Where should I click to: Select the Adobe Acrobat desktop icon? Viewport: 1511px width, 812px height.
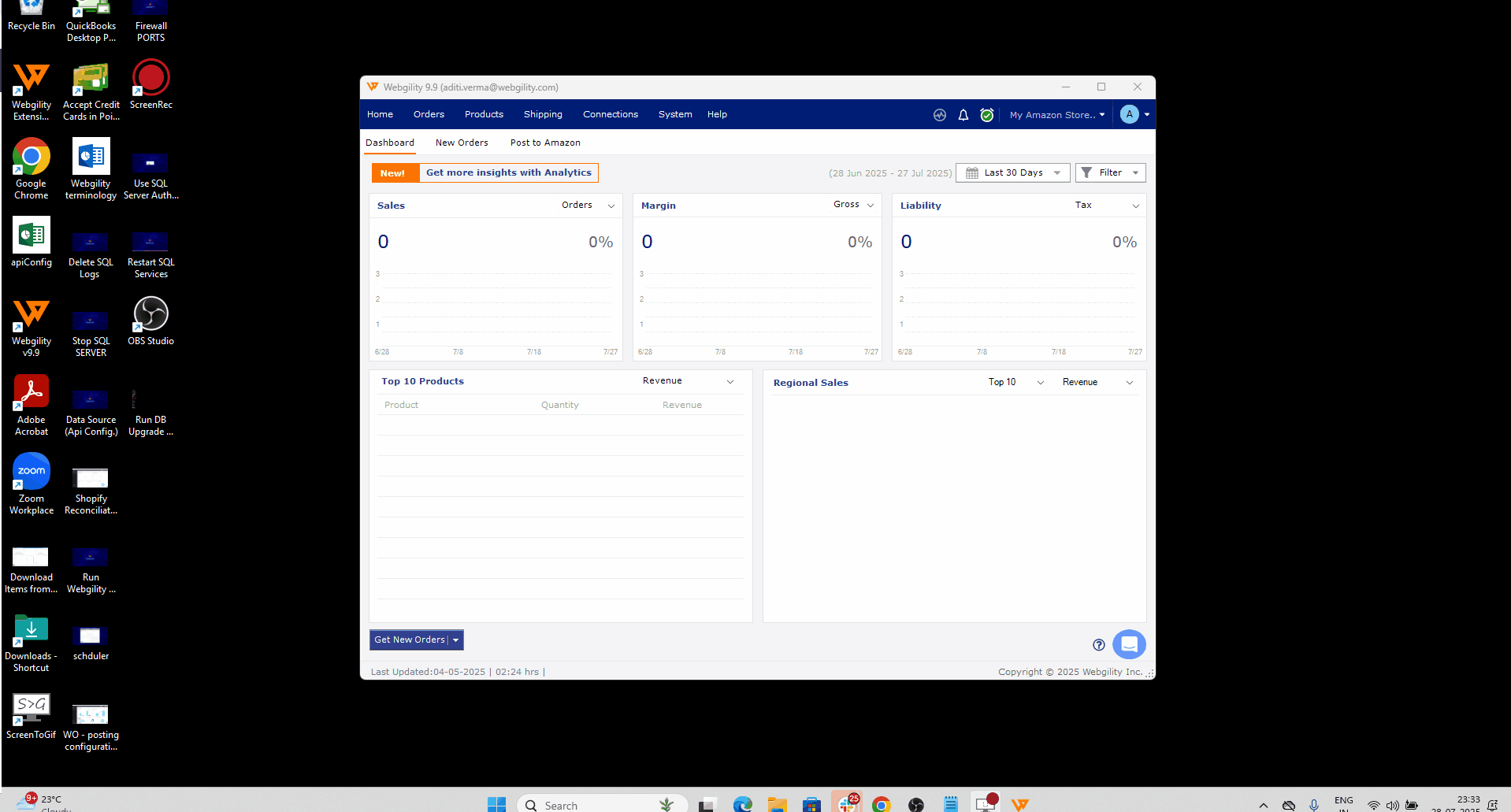click(32, 406)
